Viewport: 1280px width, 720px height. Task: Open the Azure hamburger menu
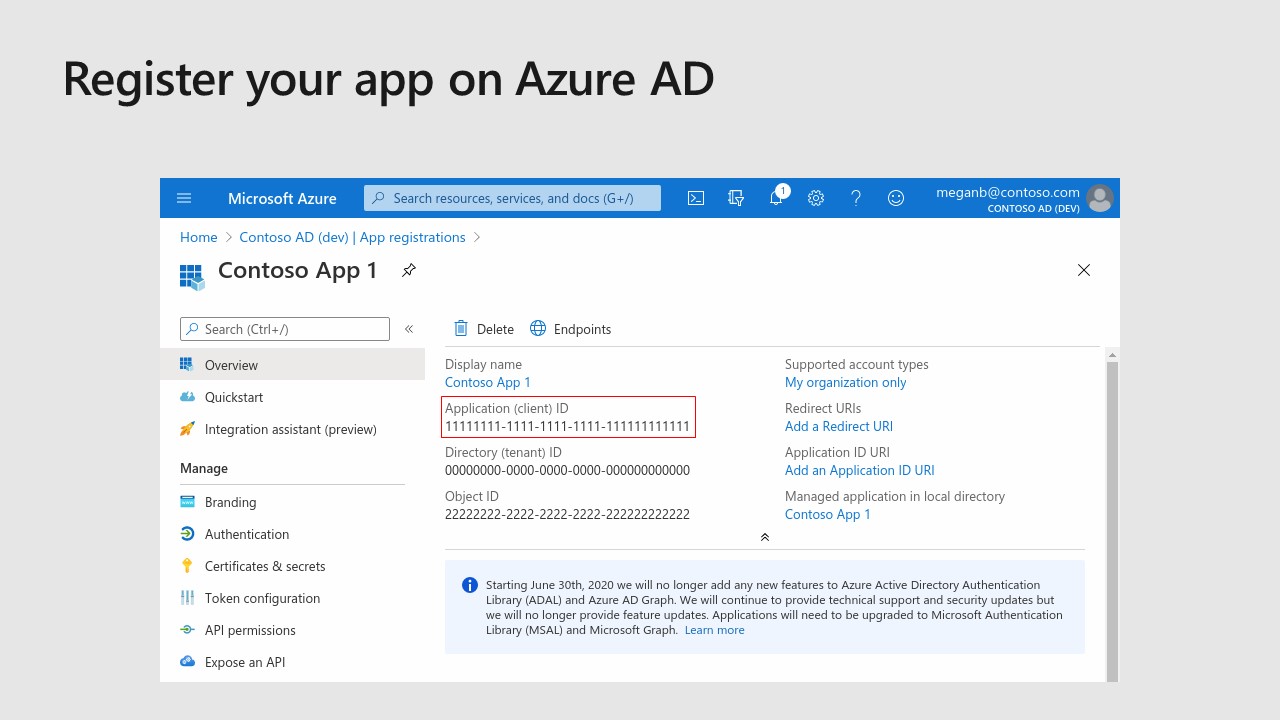coord(184,198)
